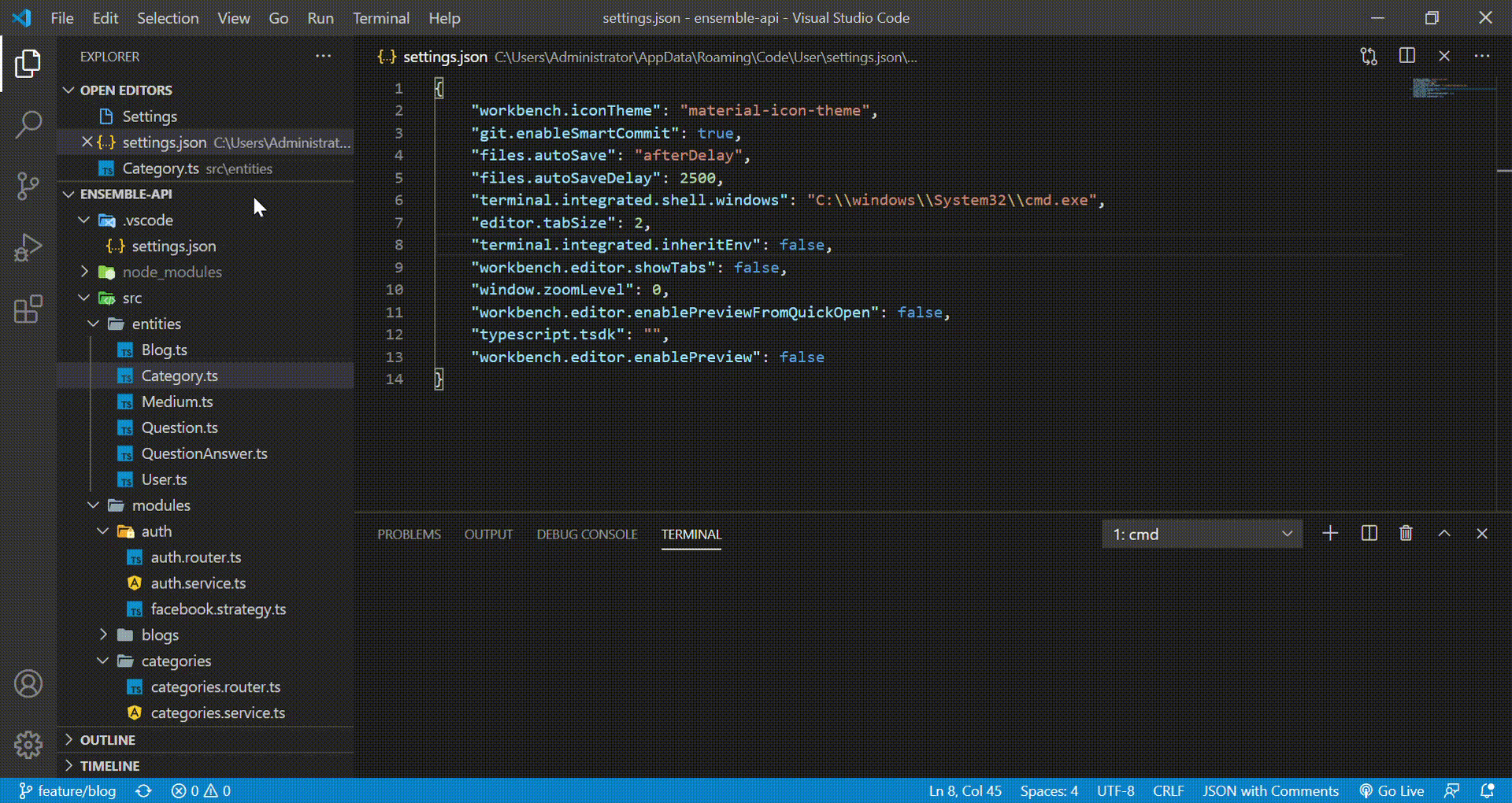Switch to the Output tab

[x=488, y=535]
